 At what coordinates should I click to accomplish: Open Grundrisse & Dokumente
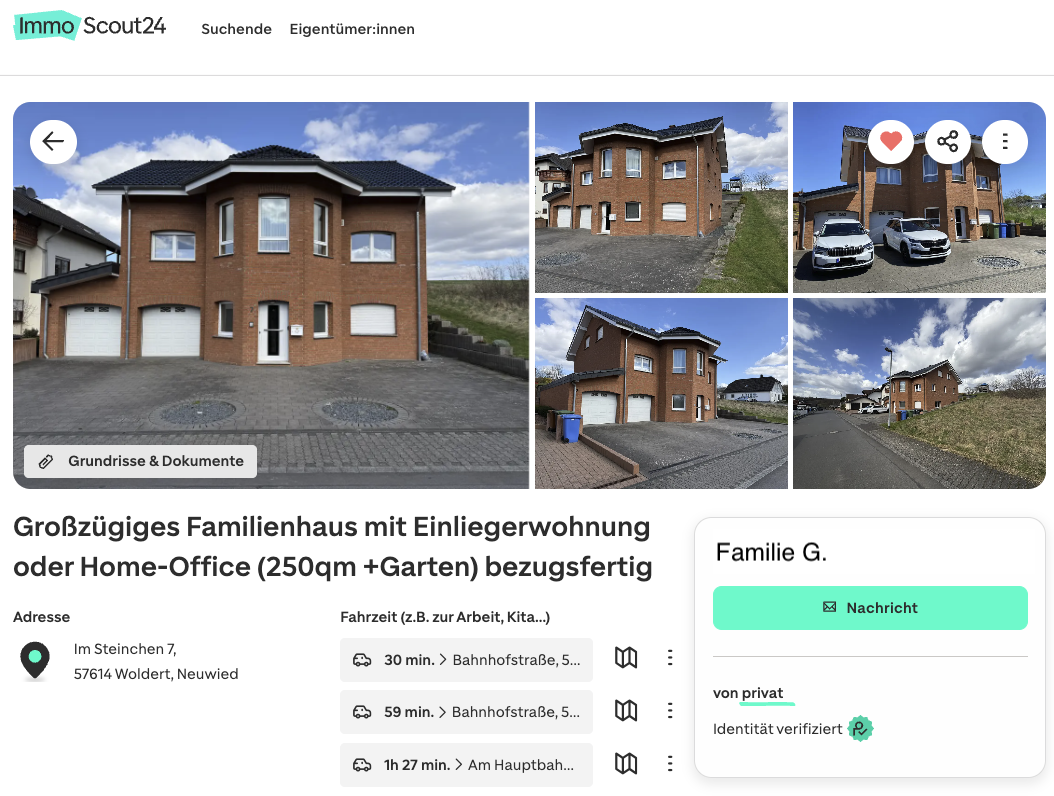point(140,461)
